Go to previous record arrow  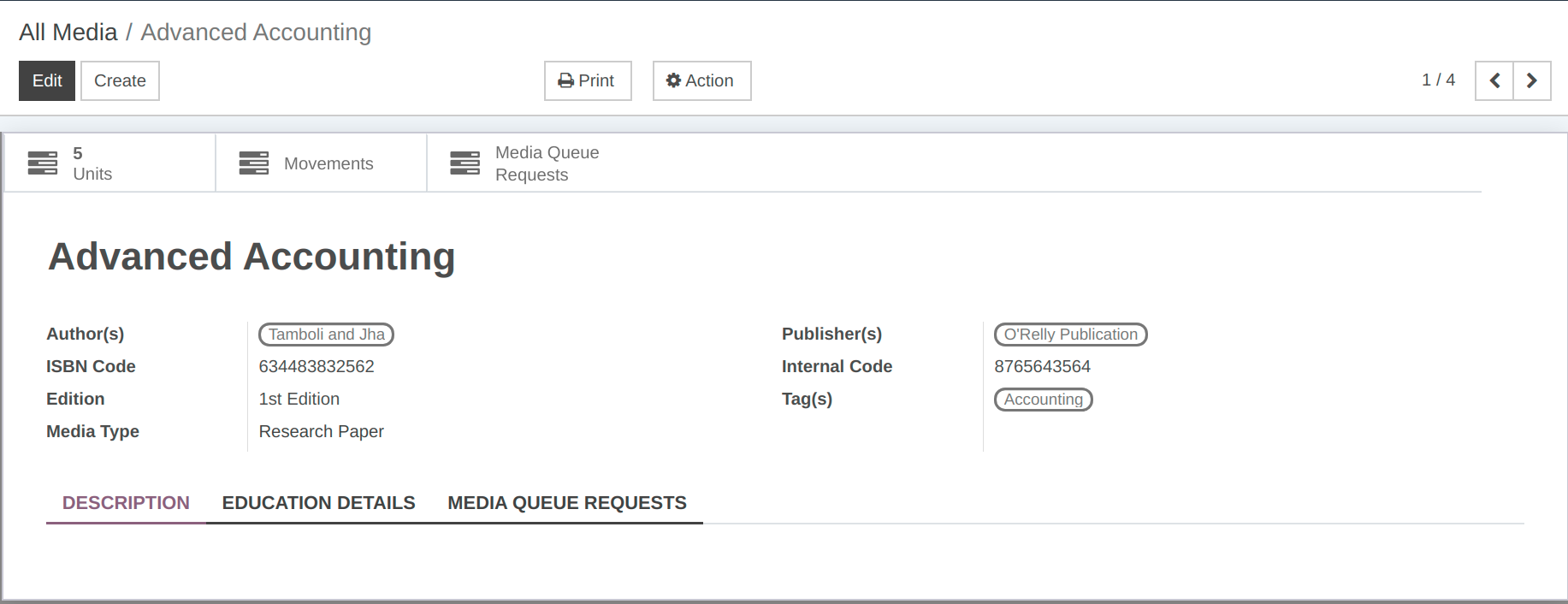pyautogui.click(x=1494, y=80)
